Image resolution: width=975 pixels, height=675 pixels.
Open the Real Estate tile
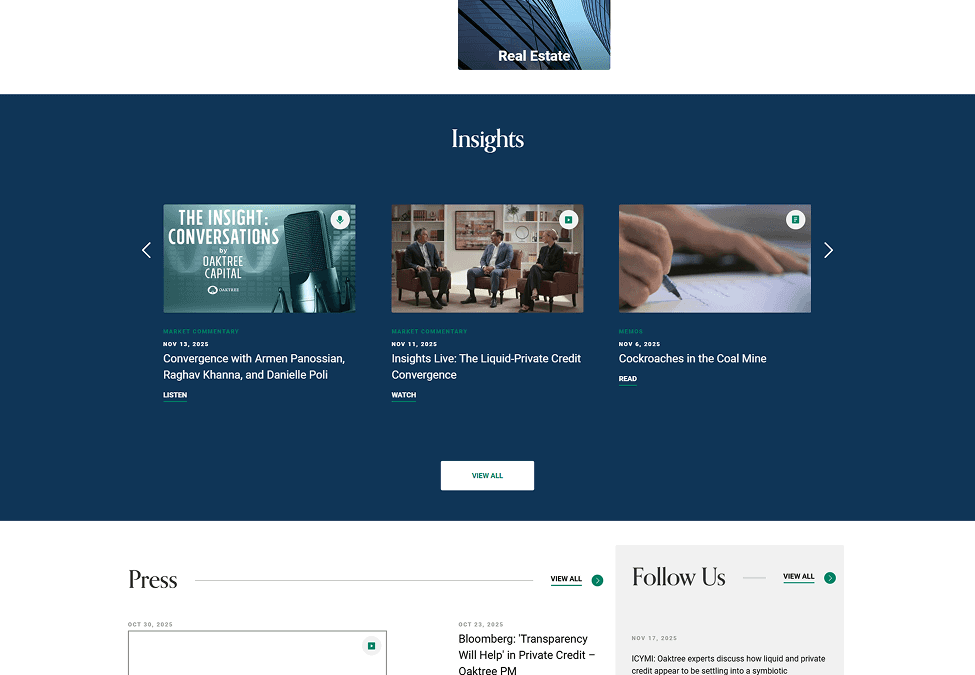(x=534, y=35)
